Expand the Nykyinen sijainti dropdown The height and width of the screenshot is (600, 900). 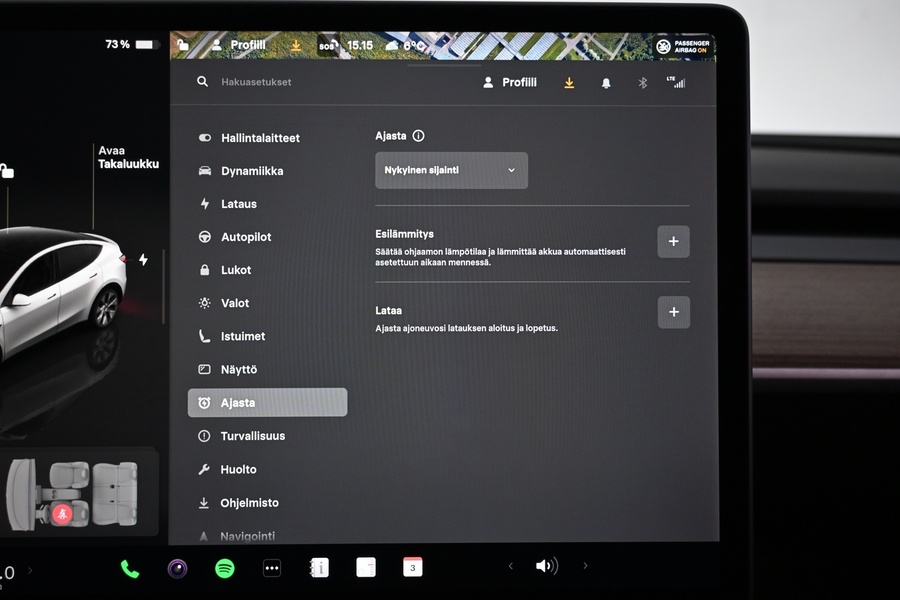[x=451, y=170]
